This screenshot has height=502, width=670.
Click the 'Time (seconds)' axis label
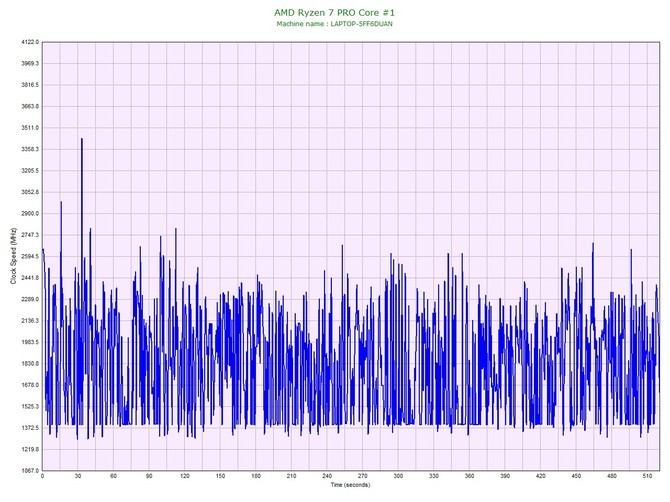point(350,485)
